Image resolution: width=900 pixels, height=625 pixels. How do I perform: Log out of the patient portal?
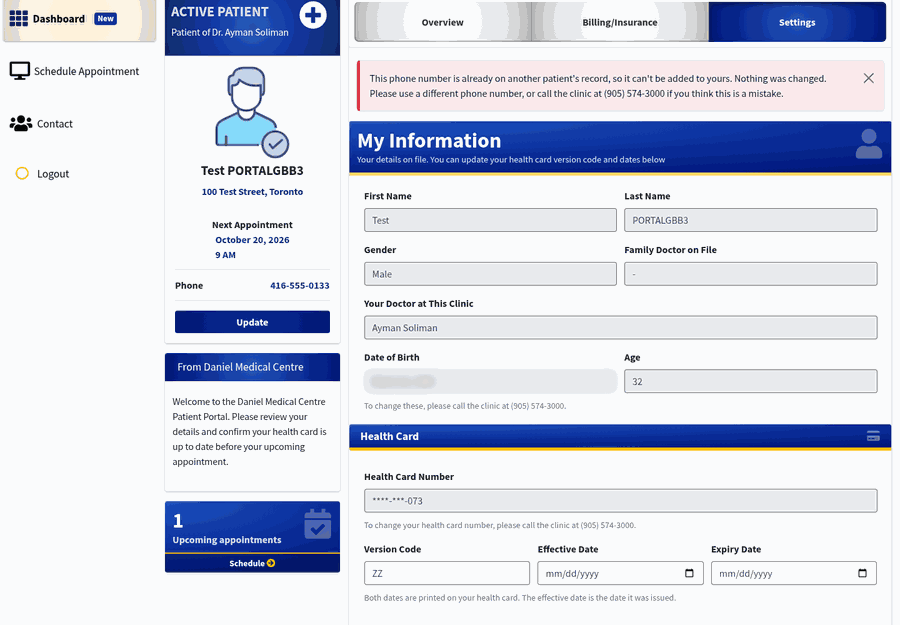(42, 173)
